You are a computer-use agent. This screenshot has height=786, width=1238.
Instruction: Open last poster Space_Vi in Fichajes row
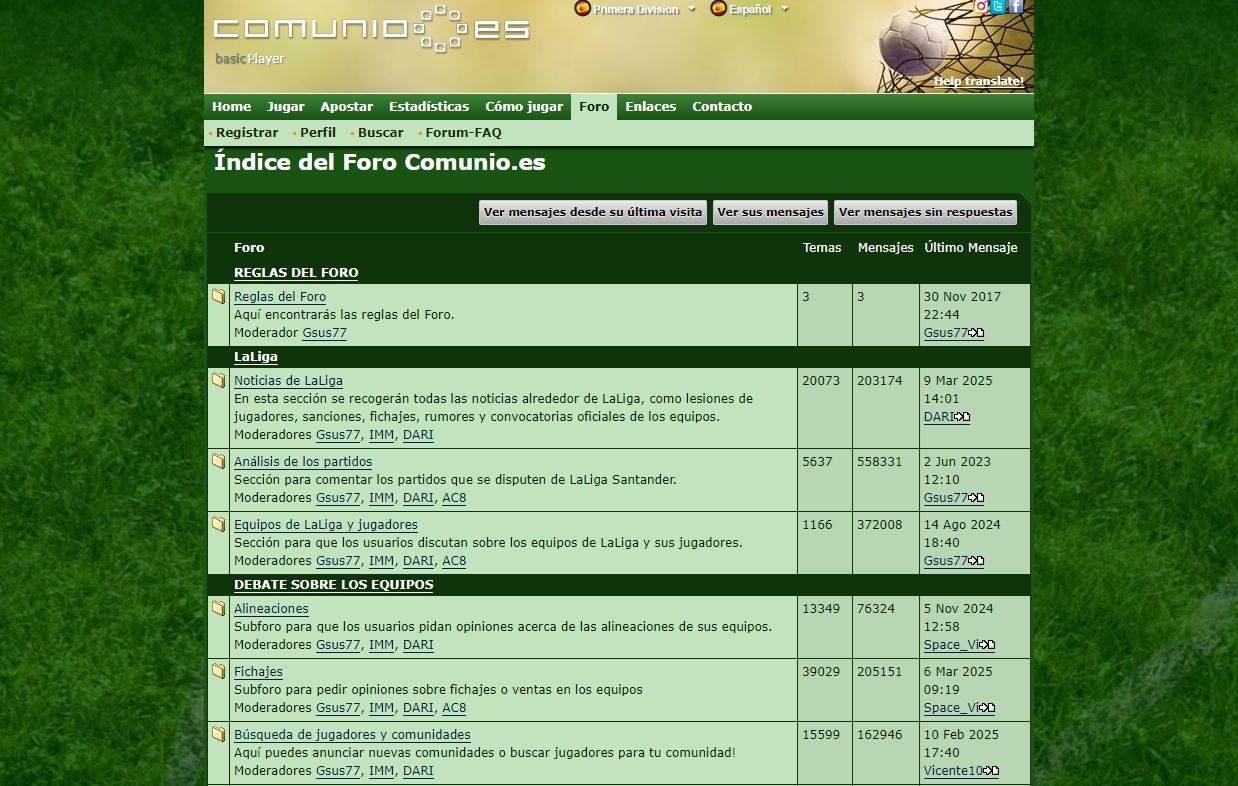952,708
